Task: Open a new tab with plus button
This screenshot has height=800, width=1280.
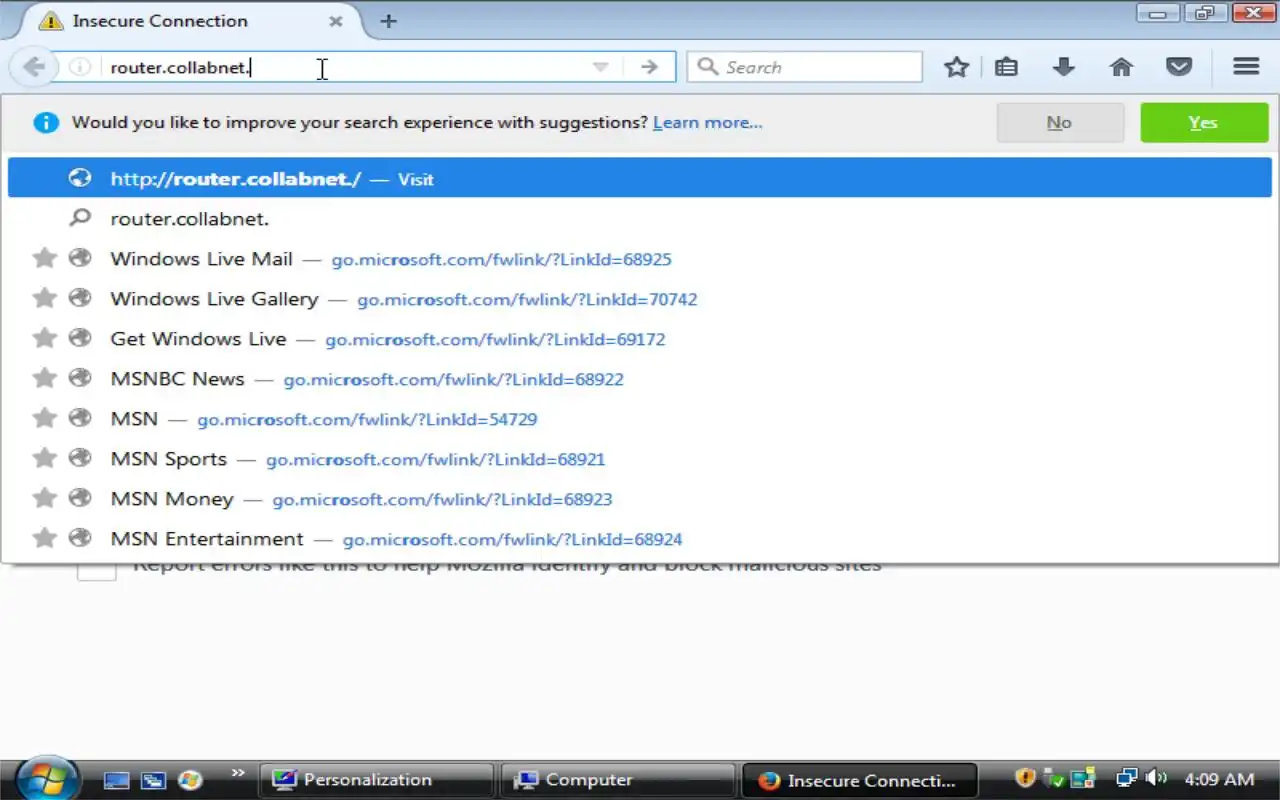Action: coord(389,20)
